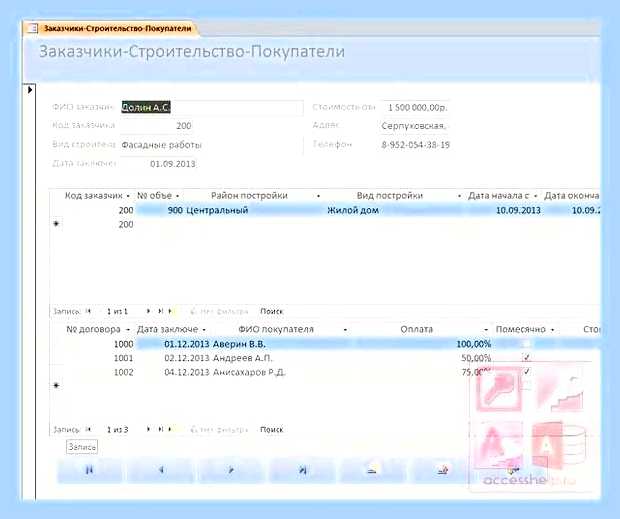Image resolution: width=620 pixels, height=519 pixels.
Task: Click the object number cell 900
Action: point(159,210)
